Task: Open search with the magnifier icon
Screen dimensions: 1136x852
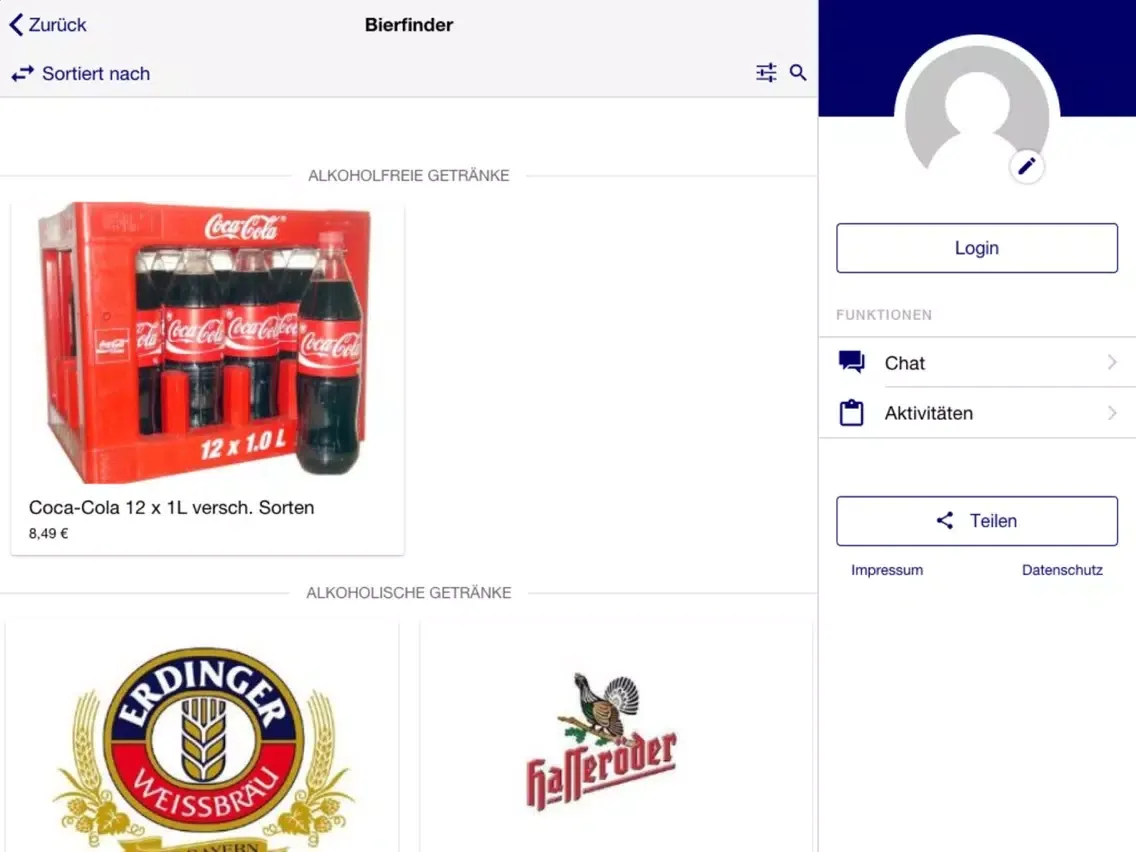Action: point(798,72)
